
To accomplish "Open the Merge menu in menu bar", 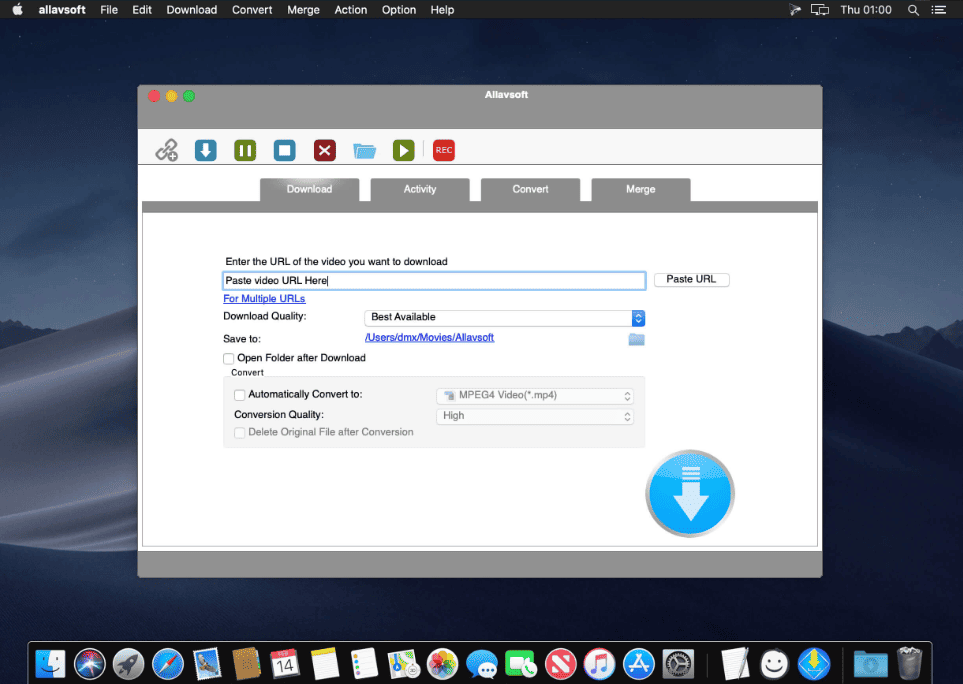I will pos(303,10).
